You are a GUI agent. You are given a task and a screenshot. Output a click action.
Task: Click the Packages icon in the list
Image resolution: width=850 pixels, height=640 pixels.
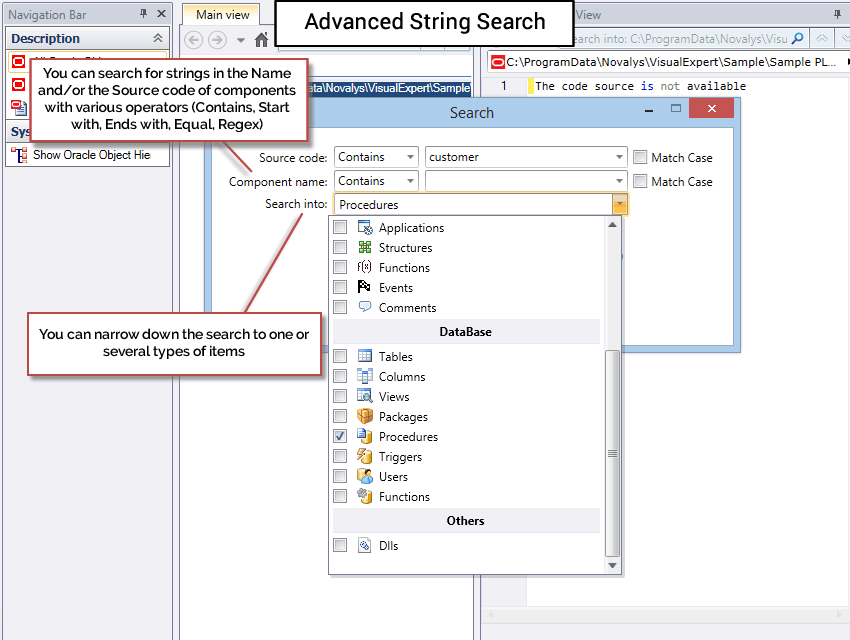(364, 417)
